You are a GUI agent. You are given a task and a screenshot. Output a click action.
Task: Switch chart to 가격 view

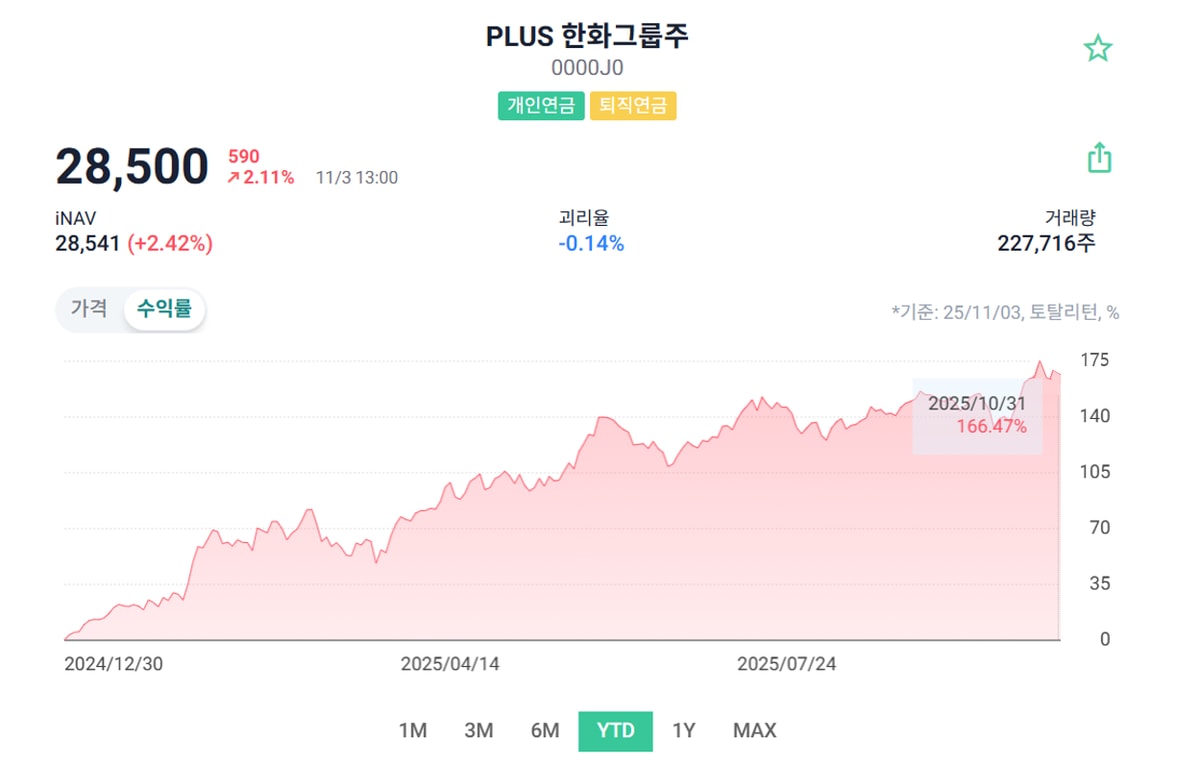click(89, 309)
